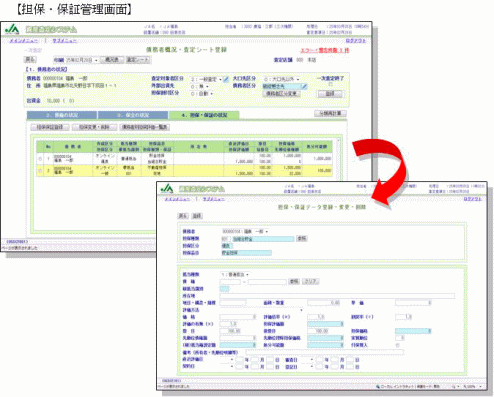
Task: Click the JA logo in the 債務者概況 window
Action: [x=12, y=29]
